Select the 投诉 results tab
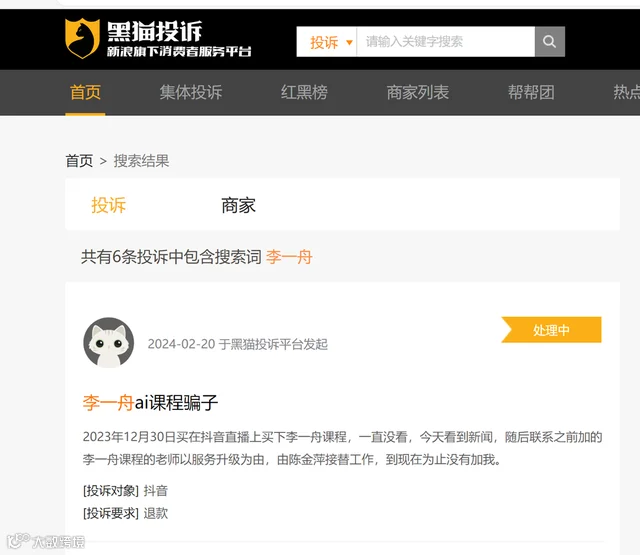 109,205
